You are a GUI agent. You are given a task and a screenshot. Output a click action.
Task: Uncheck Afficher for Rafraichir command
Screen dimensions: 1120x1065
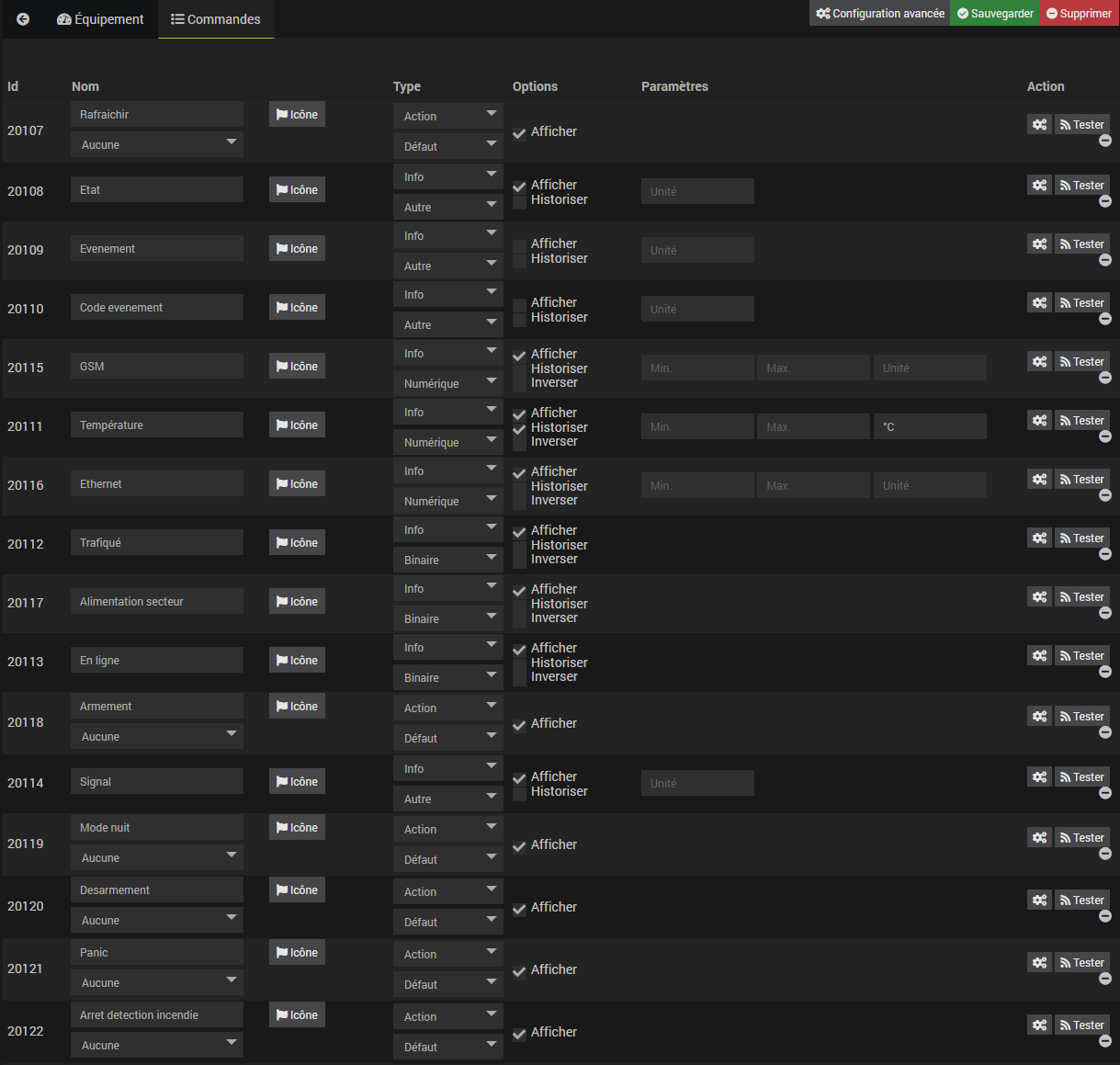519,132
